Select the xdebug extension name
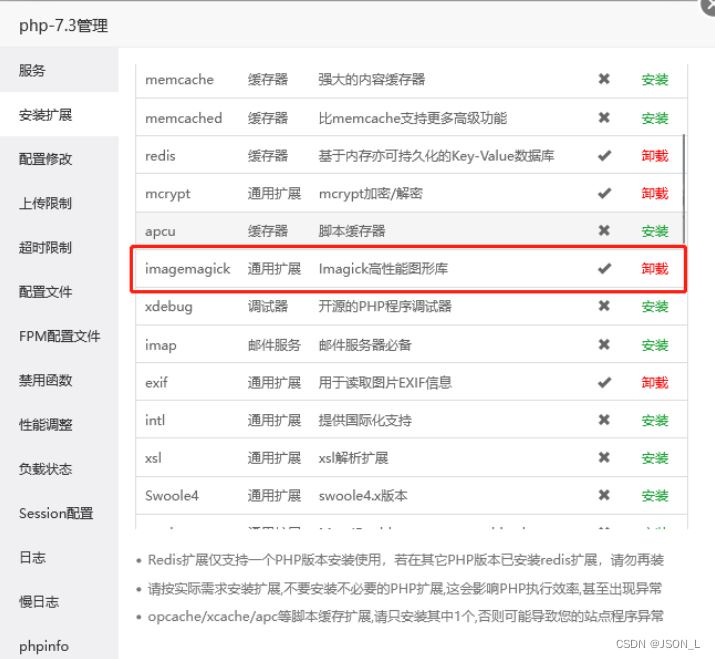715x659 pixels. pos(169,306)
